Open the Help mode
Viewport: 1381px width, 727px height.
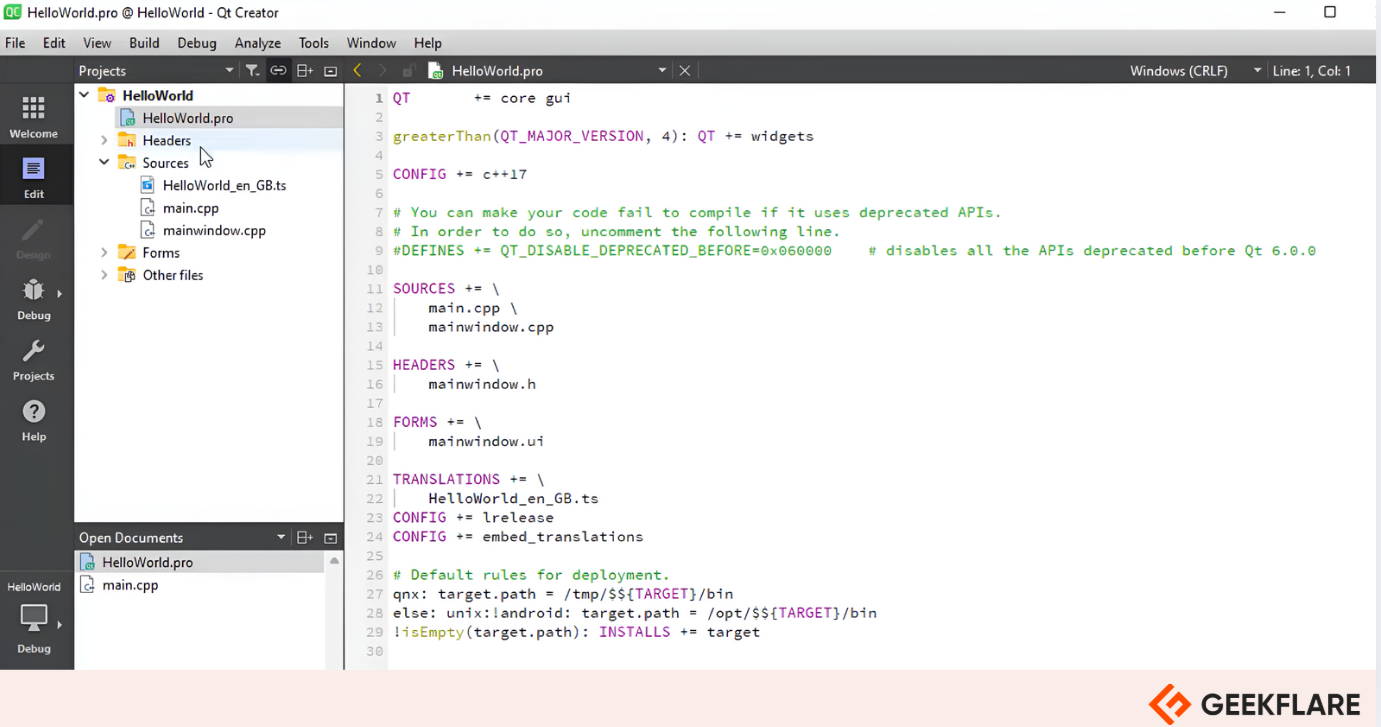(34, 420)
